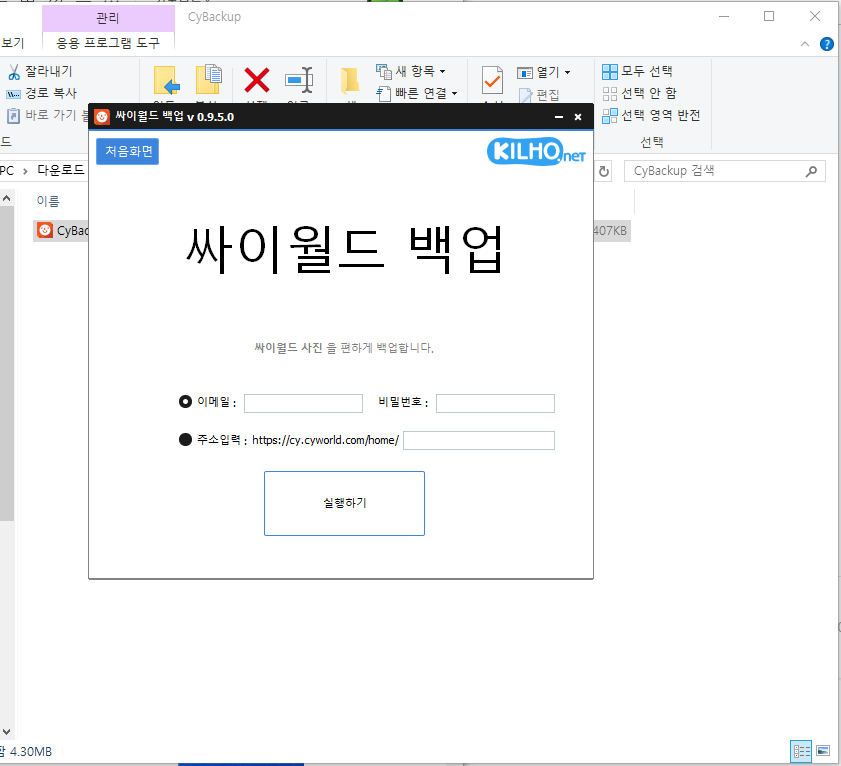This screenshot has width=841, height=766.
Task: Maximize the CyBackup Explorer window
Action: [769, 17]
